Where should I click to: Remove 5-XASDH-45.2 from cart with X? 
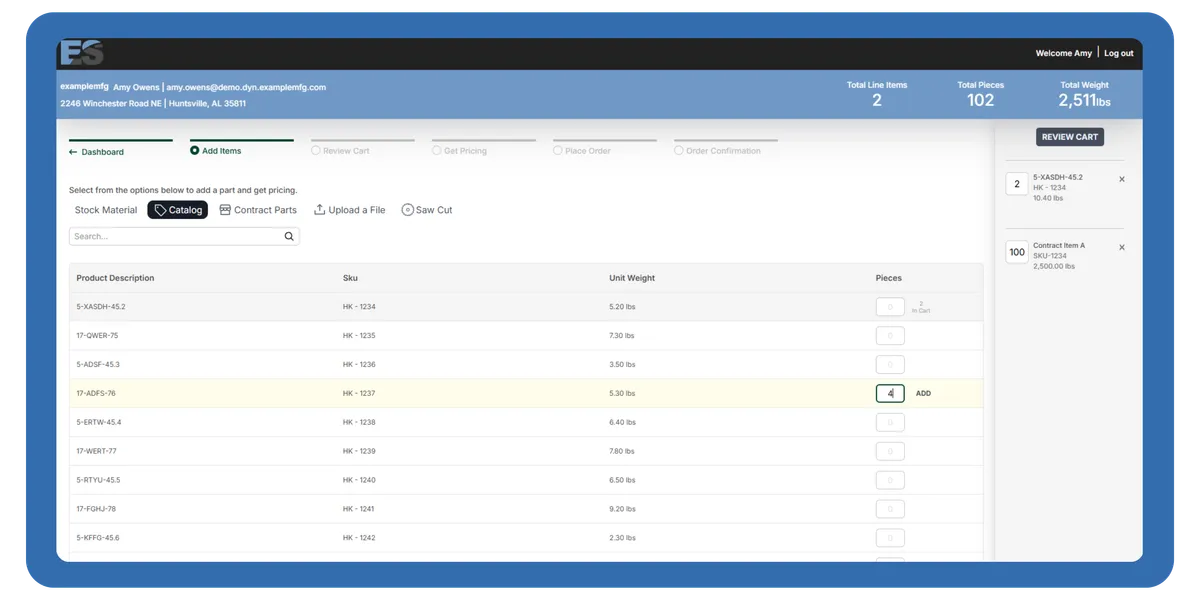(x=1121, y=179)
